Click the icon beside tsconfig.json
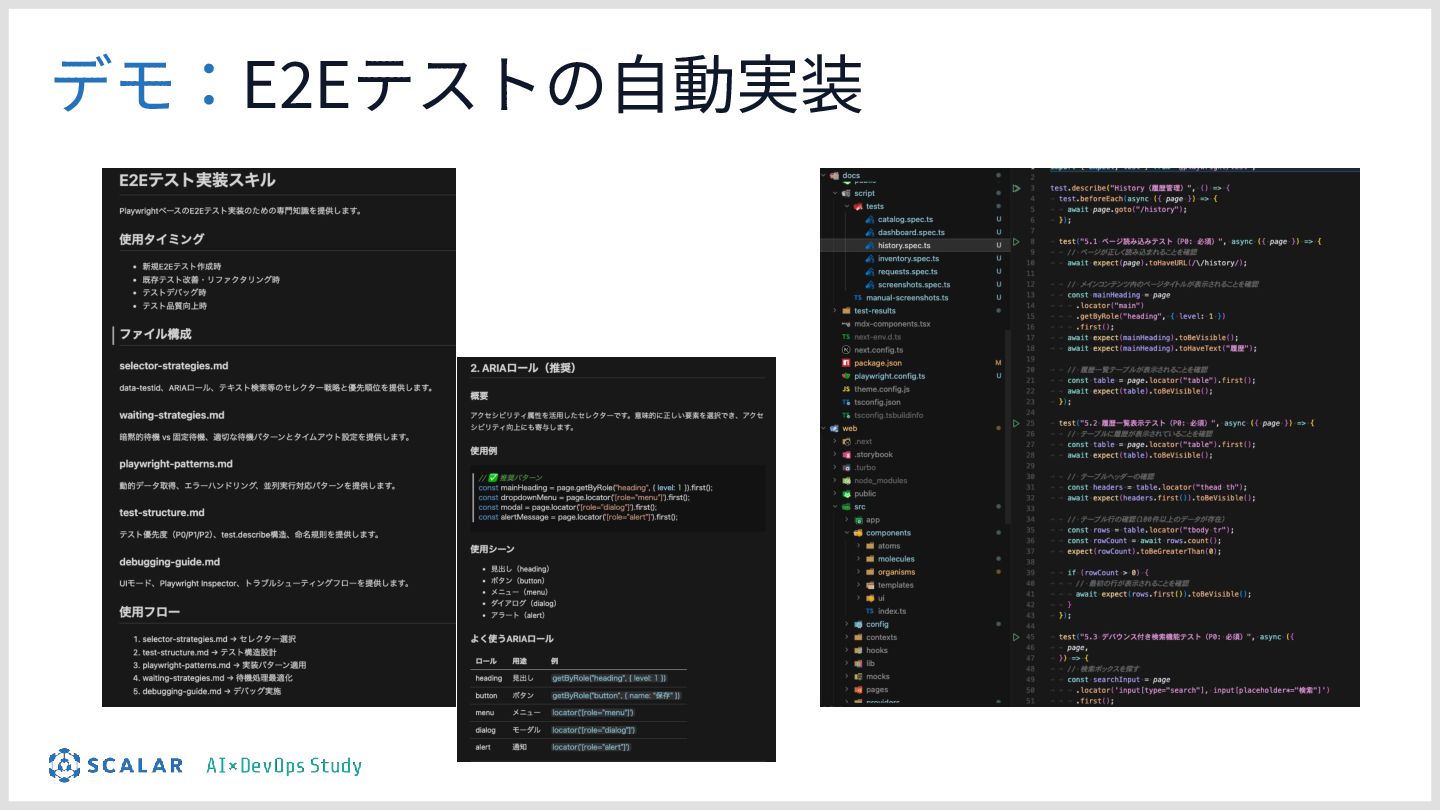This screenshot has width=1440, height=810. (x=846, y=402)
